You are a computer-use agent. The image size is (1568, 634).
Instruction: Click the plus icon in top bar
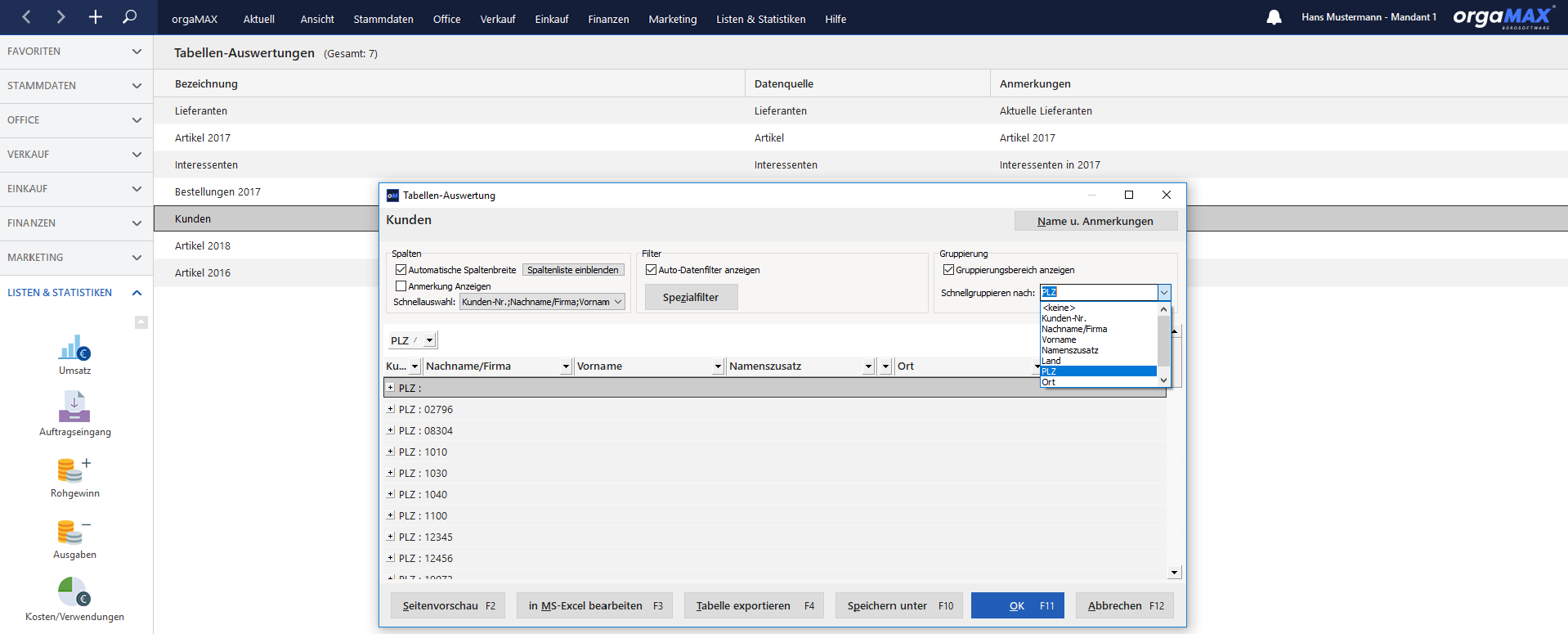tap(95, 16)
